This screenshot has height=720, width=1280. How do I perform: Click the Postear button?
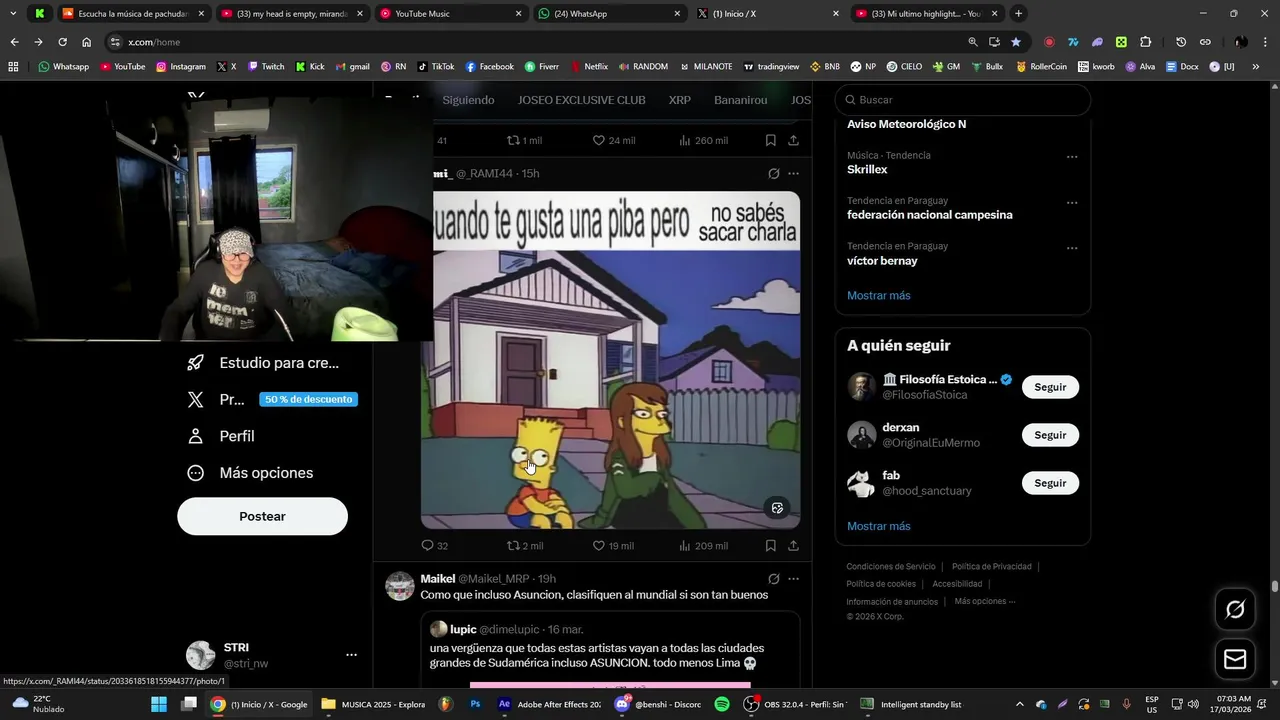click(263, 516)
